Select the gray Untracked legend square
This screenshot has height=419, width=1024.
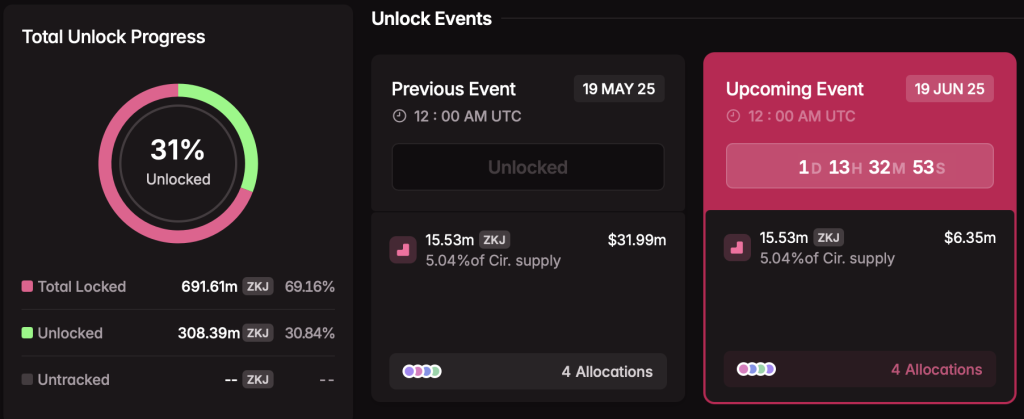27,379
